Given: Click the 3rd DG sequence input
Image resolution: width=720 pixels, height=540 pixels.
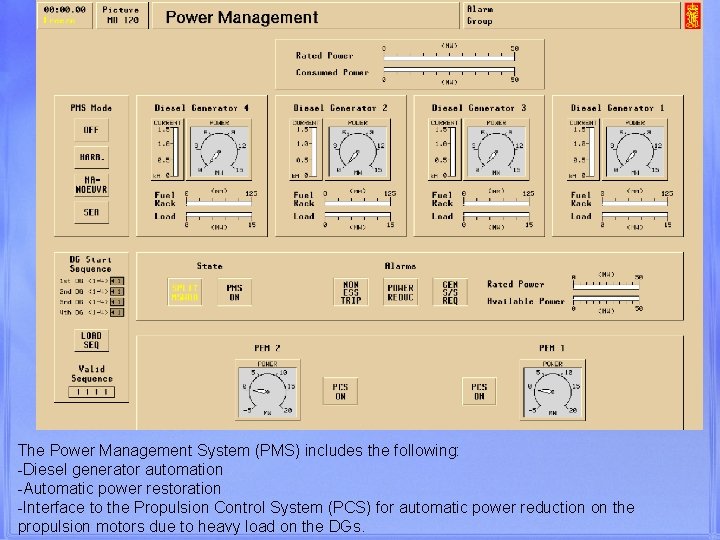Looking at the screenshot, I should [x=117, y=302].
